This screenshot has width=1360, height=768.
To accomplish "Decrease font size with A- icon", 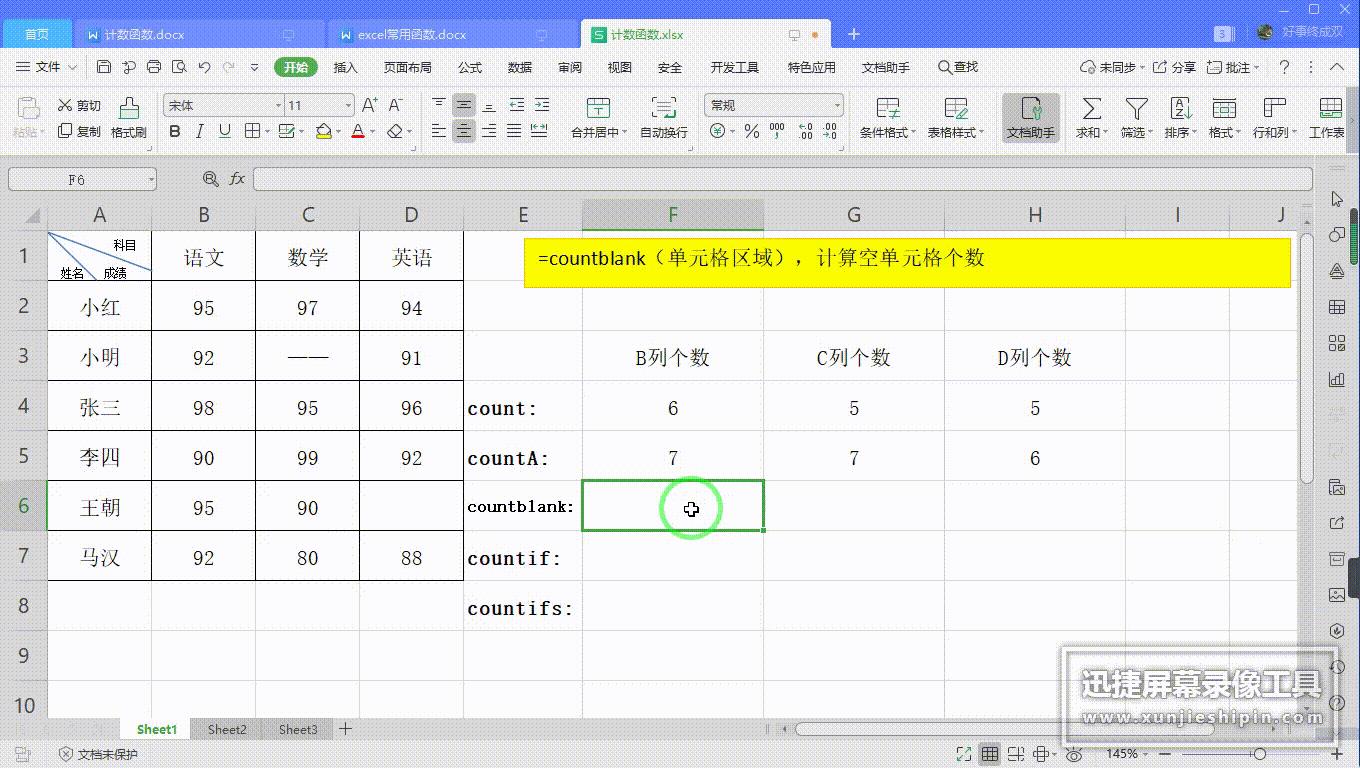I will coord(395,105).
